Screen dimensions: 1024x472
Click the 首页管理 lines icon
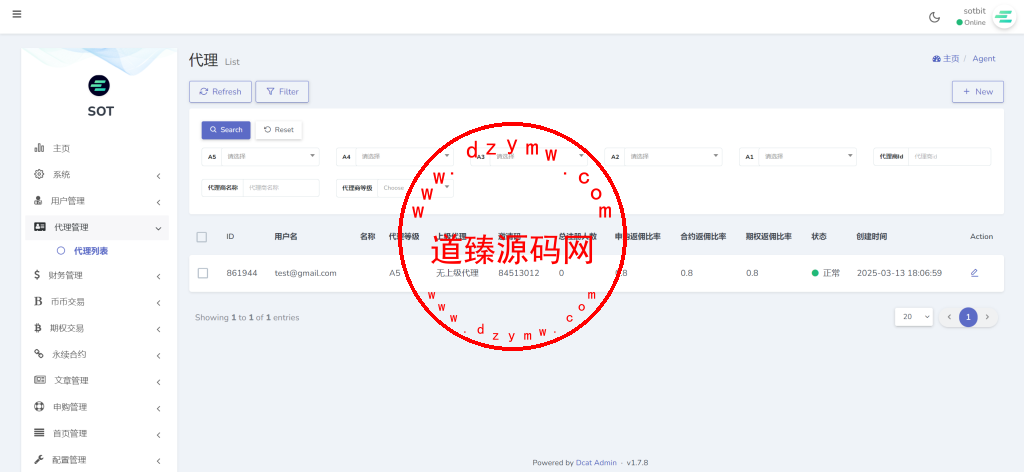(x=39, y=433)
